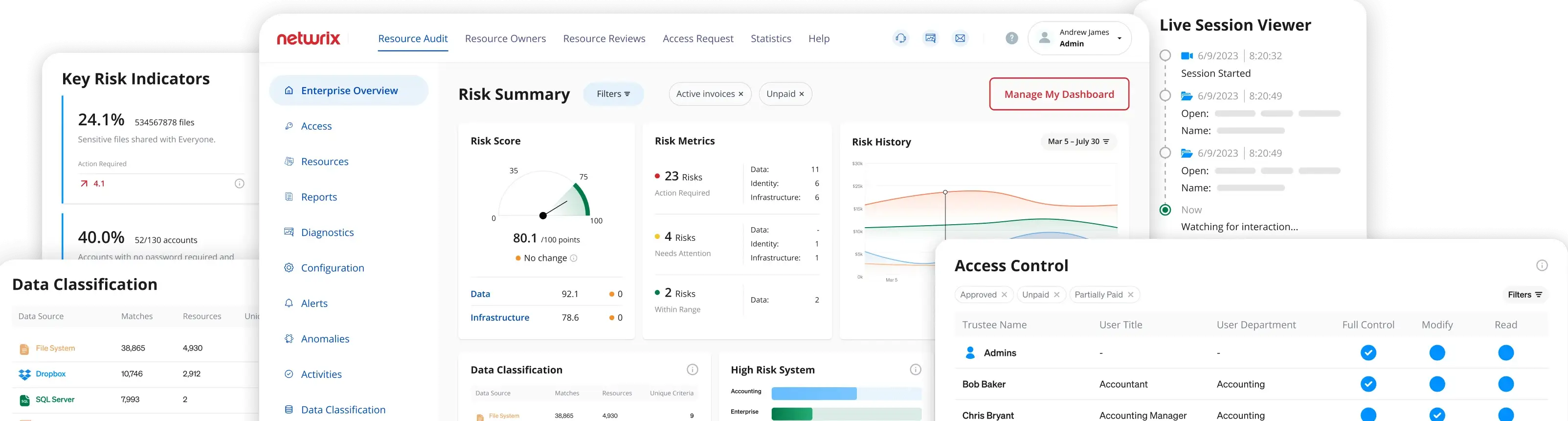The image size is (1568, 421).
Task: Click the question mark help icon
Action: pos(1011,38)
